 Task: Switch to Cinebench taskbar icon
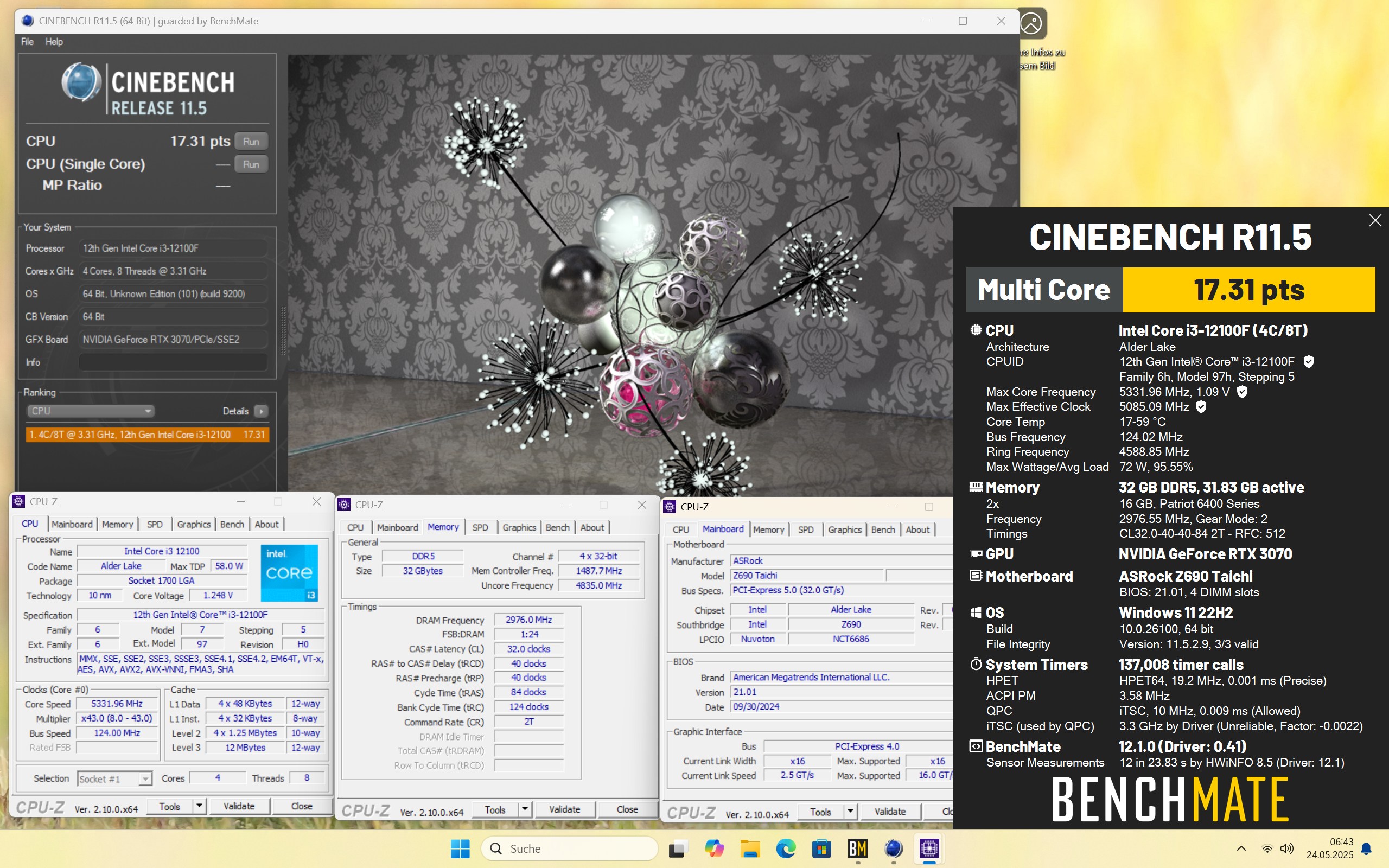tap(894, 848)
